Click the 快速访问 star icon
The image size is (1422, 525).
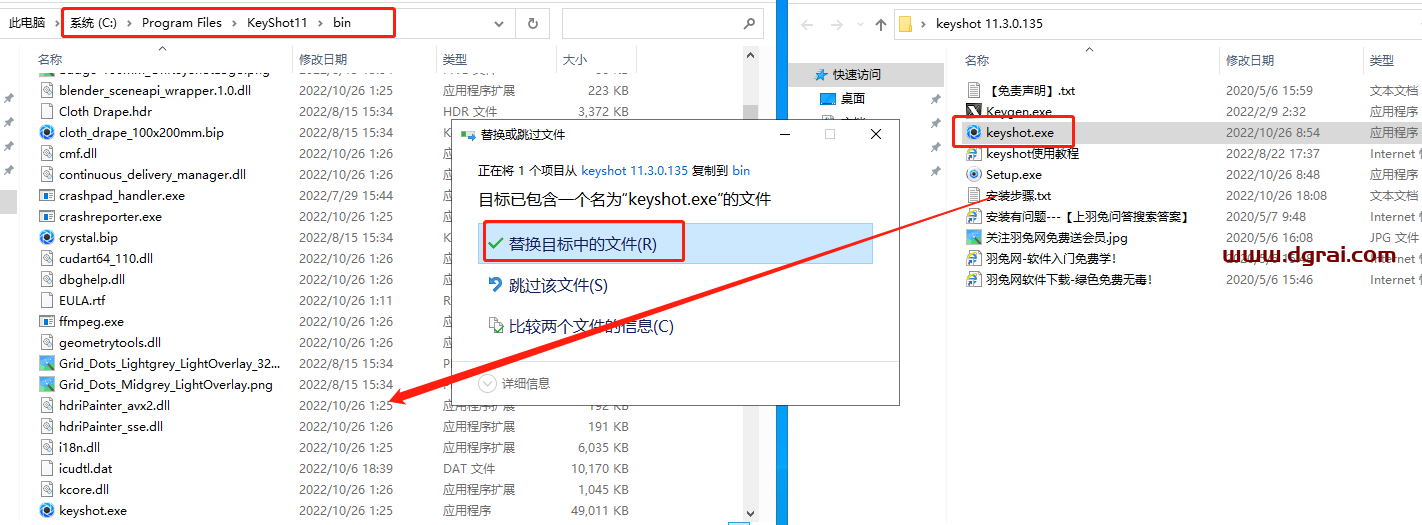tap(822, 74)
